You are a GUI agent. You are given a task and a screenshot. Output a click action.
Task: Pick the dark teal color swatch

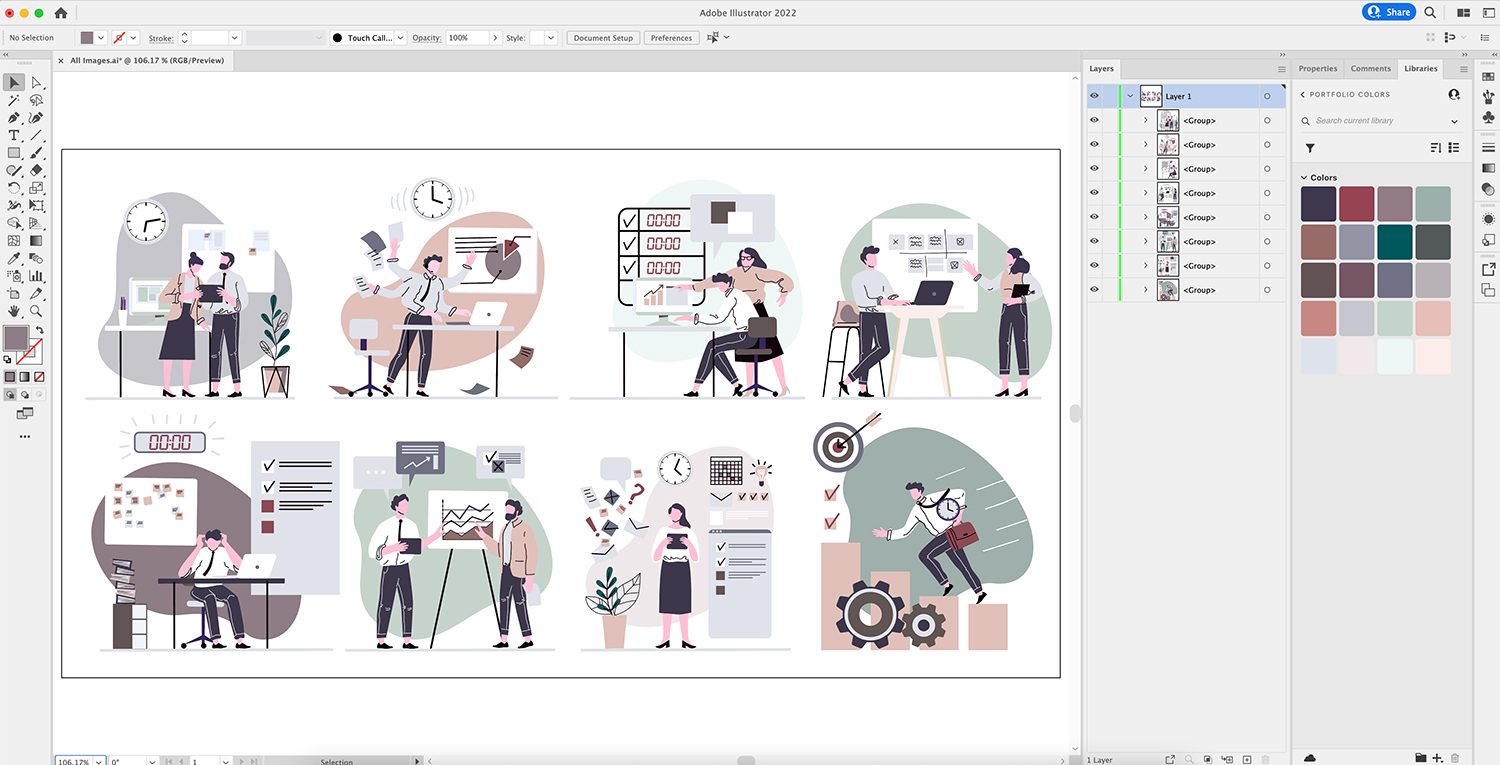[1395, 241]
